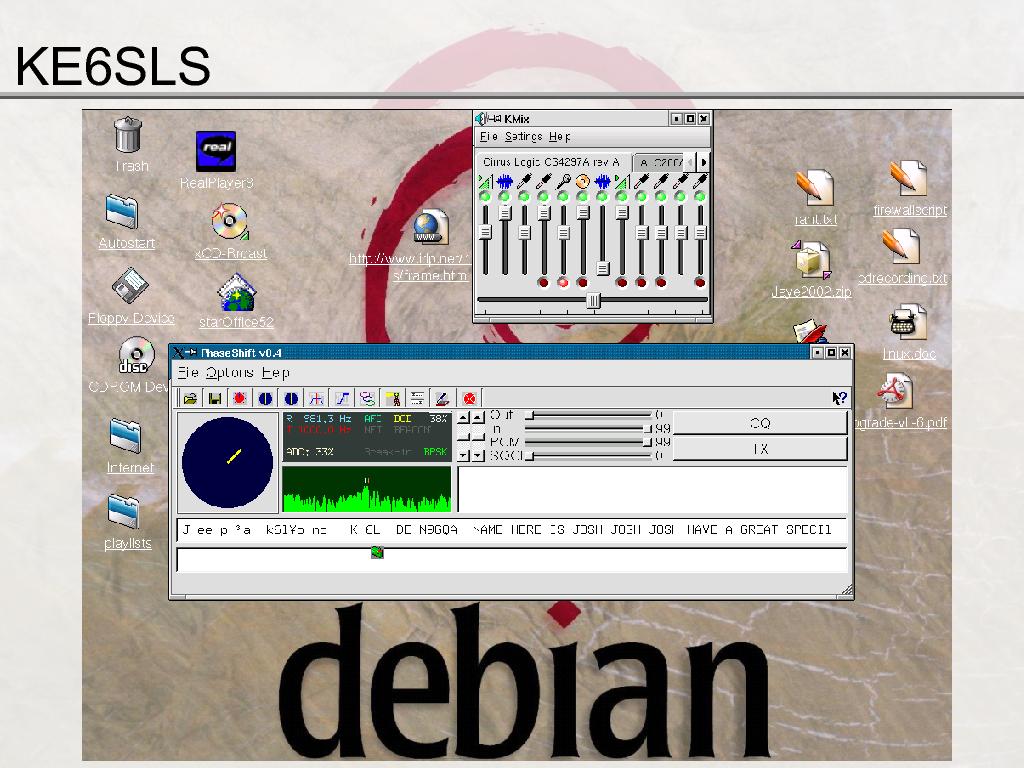
Task: Open the RealPlayer8 desktop icon
Action: coord(216,151)
